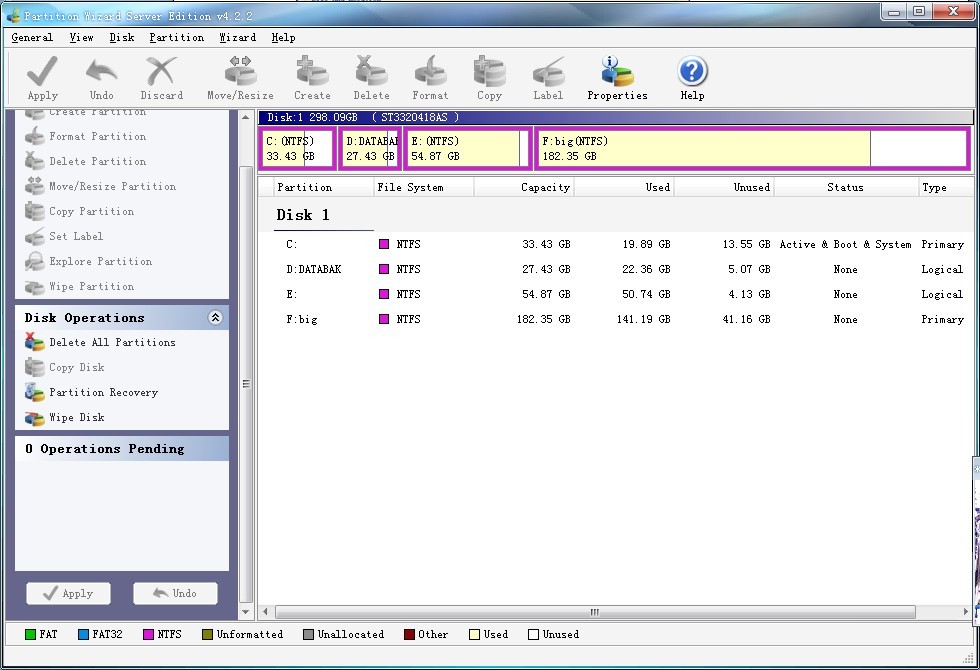Screen dimensions: 980x670
Task: Click Delete All Partitions in Disk Operations
Action: click(101, 342)
